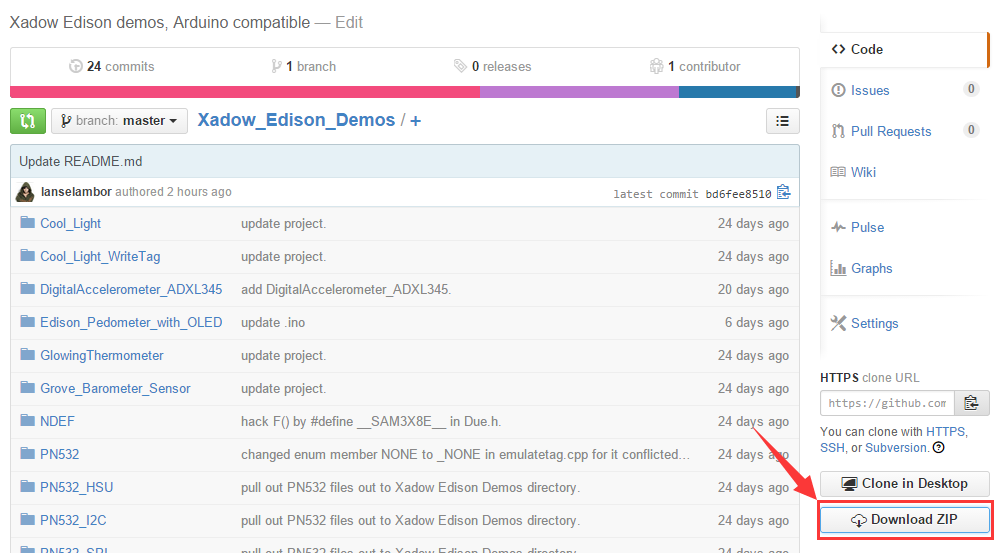Click the Settings tools icon
Viewport: 1004px width, 553px height.
tap(838, 323)
